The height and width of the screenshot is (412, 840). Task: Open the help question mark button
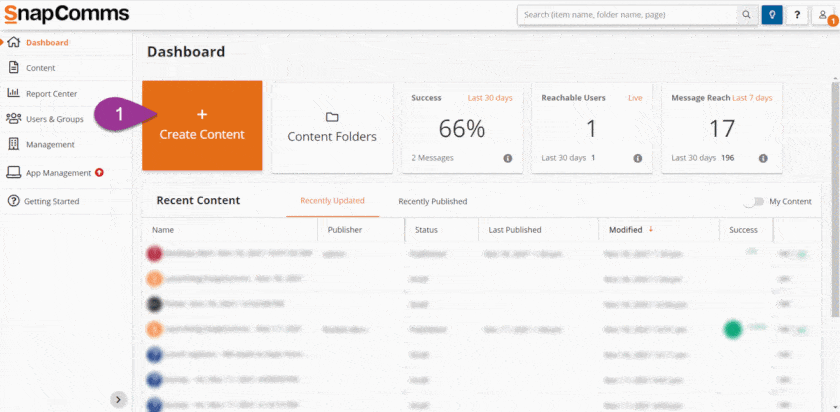tap(797, 15)
